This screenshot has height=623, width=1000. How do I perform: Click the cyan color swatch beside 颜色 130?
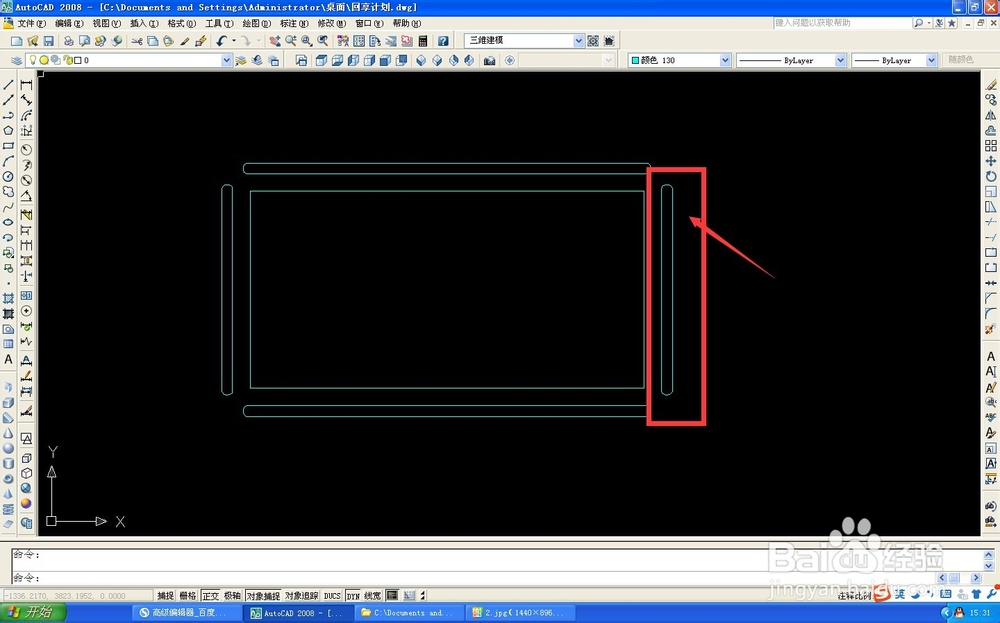click(x=635, y=60)
